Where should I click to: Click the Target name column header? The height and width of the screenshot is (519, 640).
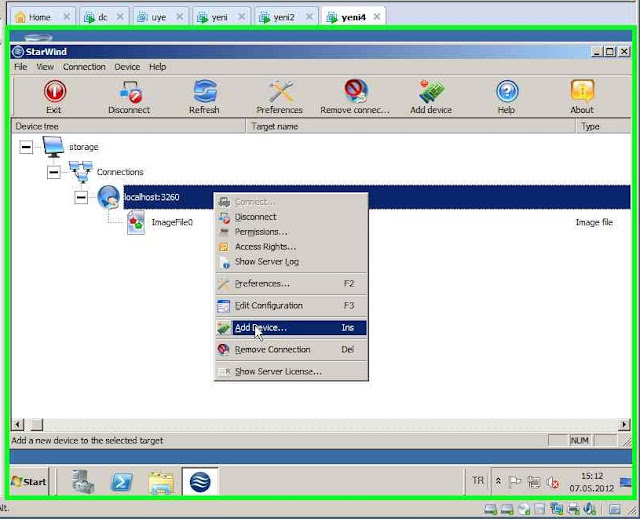coord(411,126)
